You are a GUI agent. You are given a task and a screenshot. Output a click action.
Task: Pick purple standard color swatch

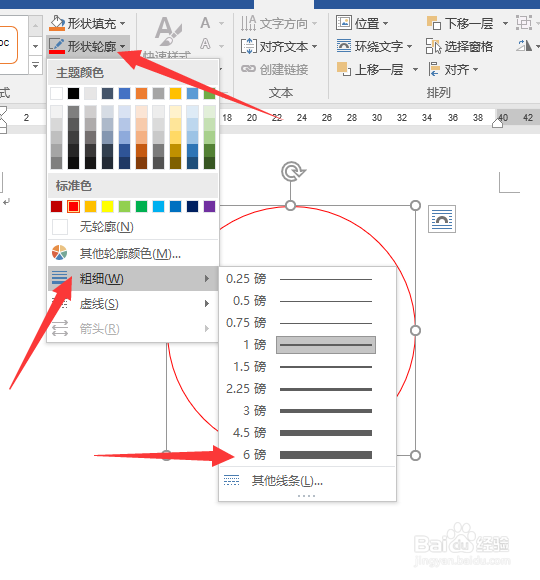(209, 206)
